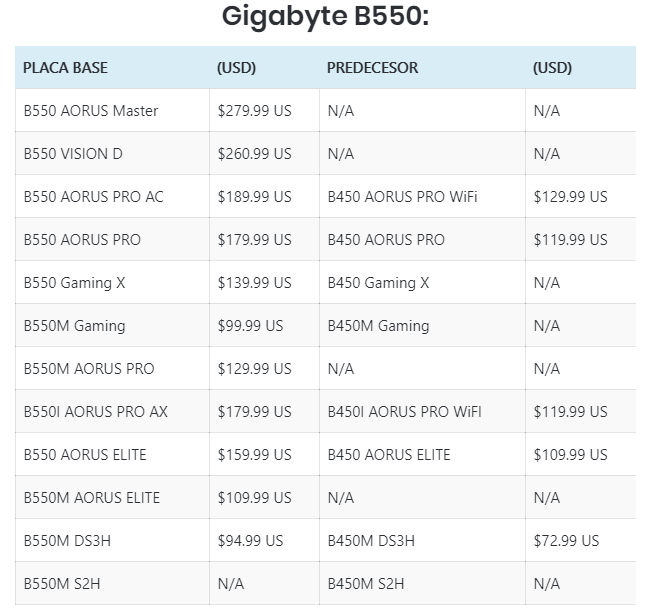This screenshot has height=616, width=648.
Task: Click the Gigabyte B550 heading
Action: [324, 17]
